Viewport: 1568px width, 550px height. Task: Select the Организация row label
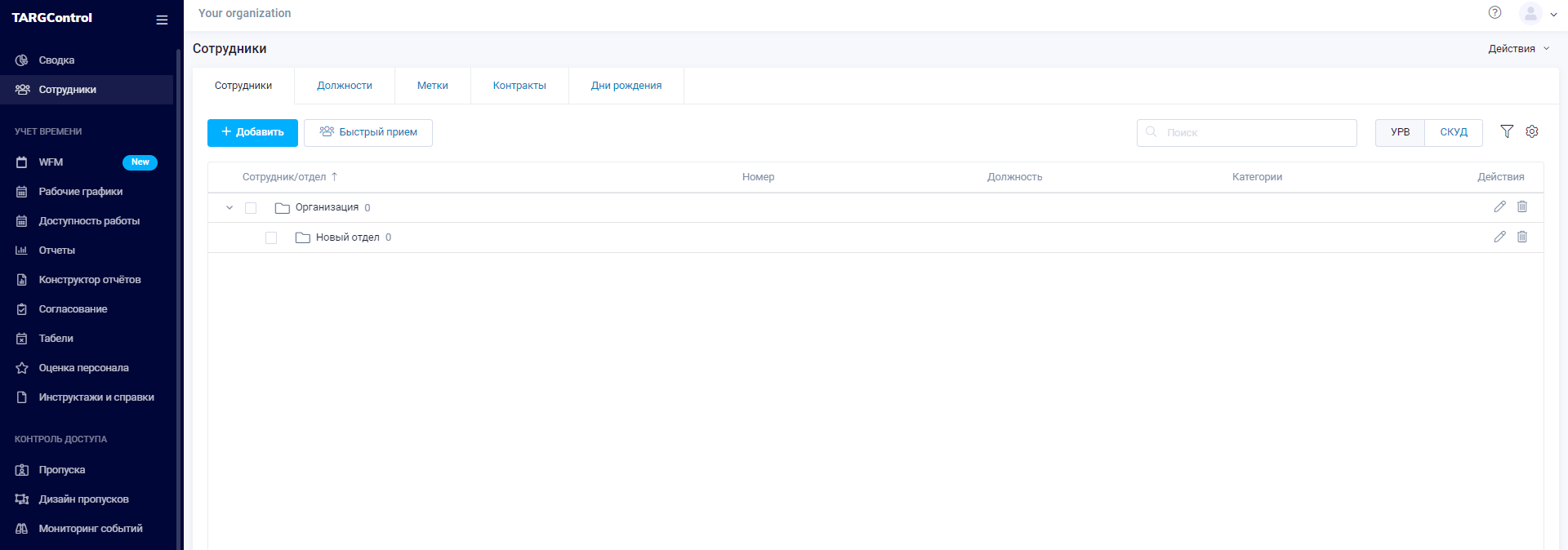(x=327, y=207)
